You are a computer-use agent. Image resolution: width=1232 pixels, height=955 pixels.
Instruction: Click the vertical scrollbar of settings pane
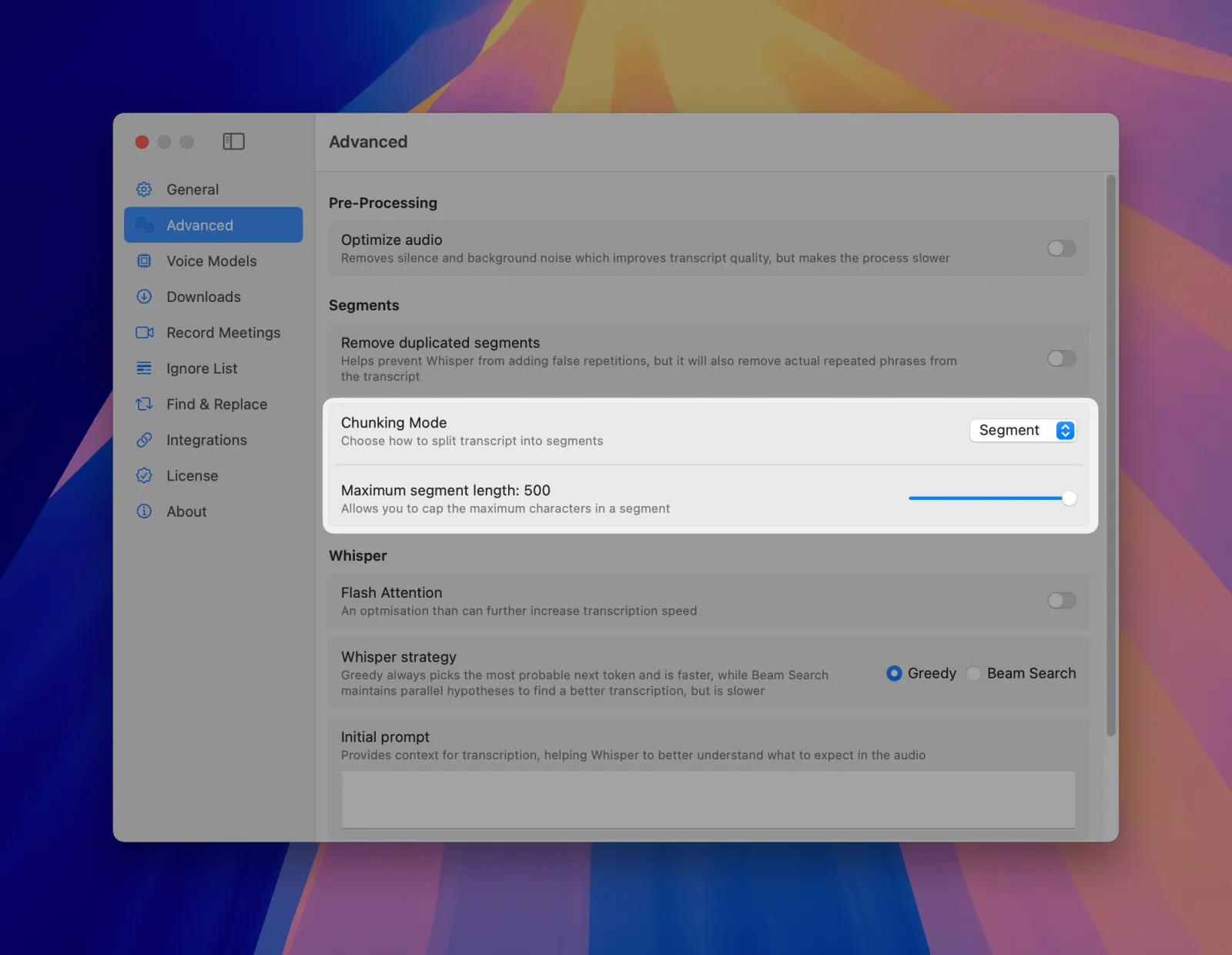pos(1110,455)
